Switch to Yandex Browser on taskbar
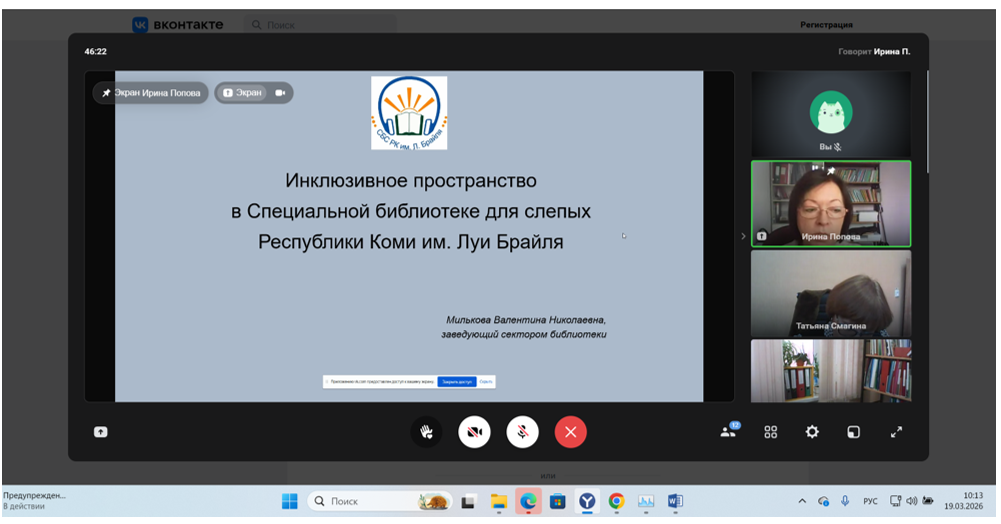 click(587, 502)
